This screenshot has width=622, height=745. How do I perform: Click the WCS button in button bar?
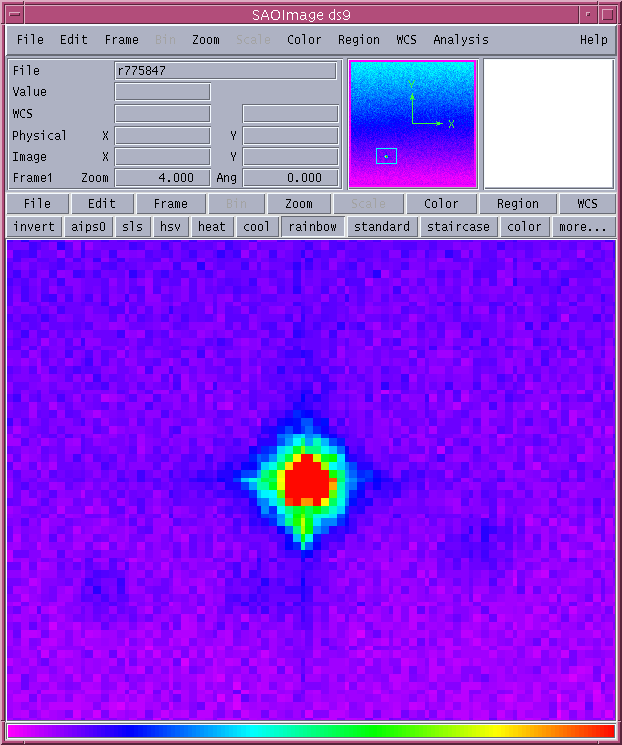587,204
